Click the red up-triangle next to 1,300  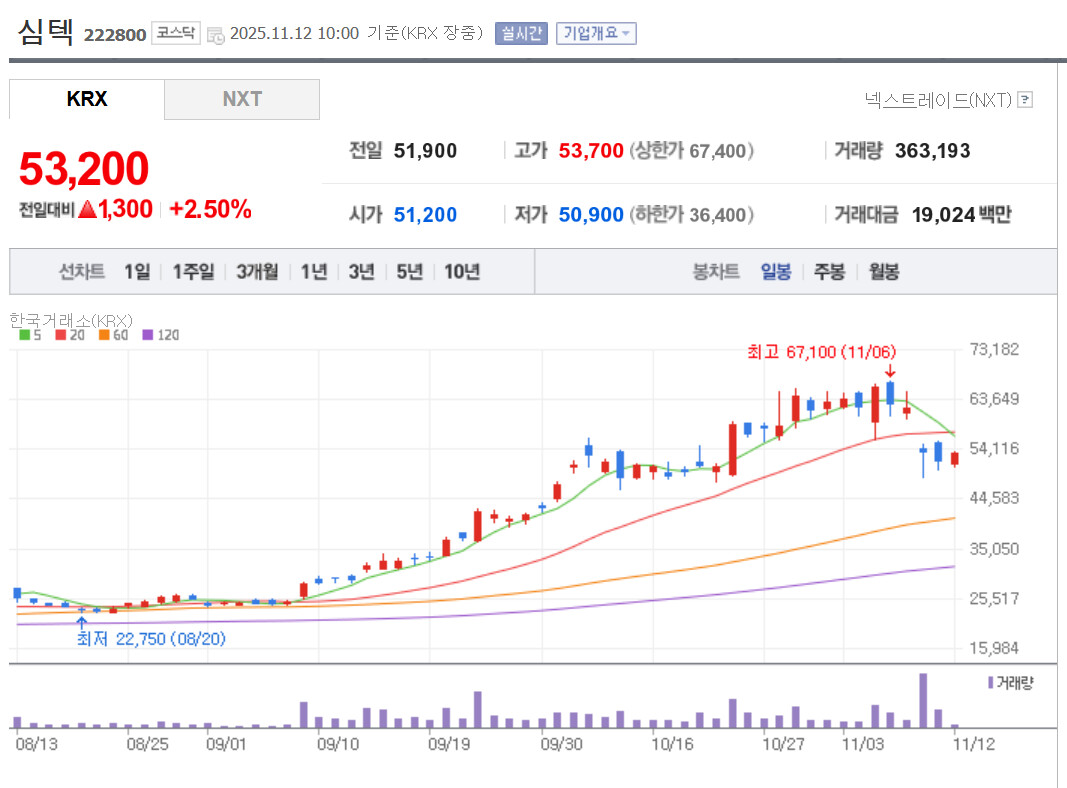[x=87, y=210]
